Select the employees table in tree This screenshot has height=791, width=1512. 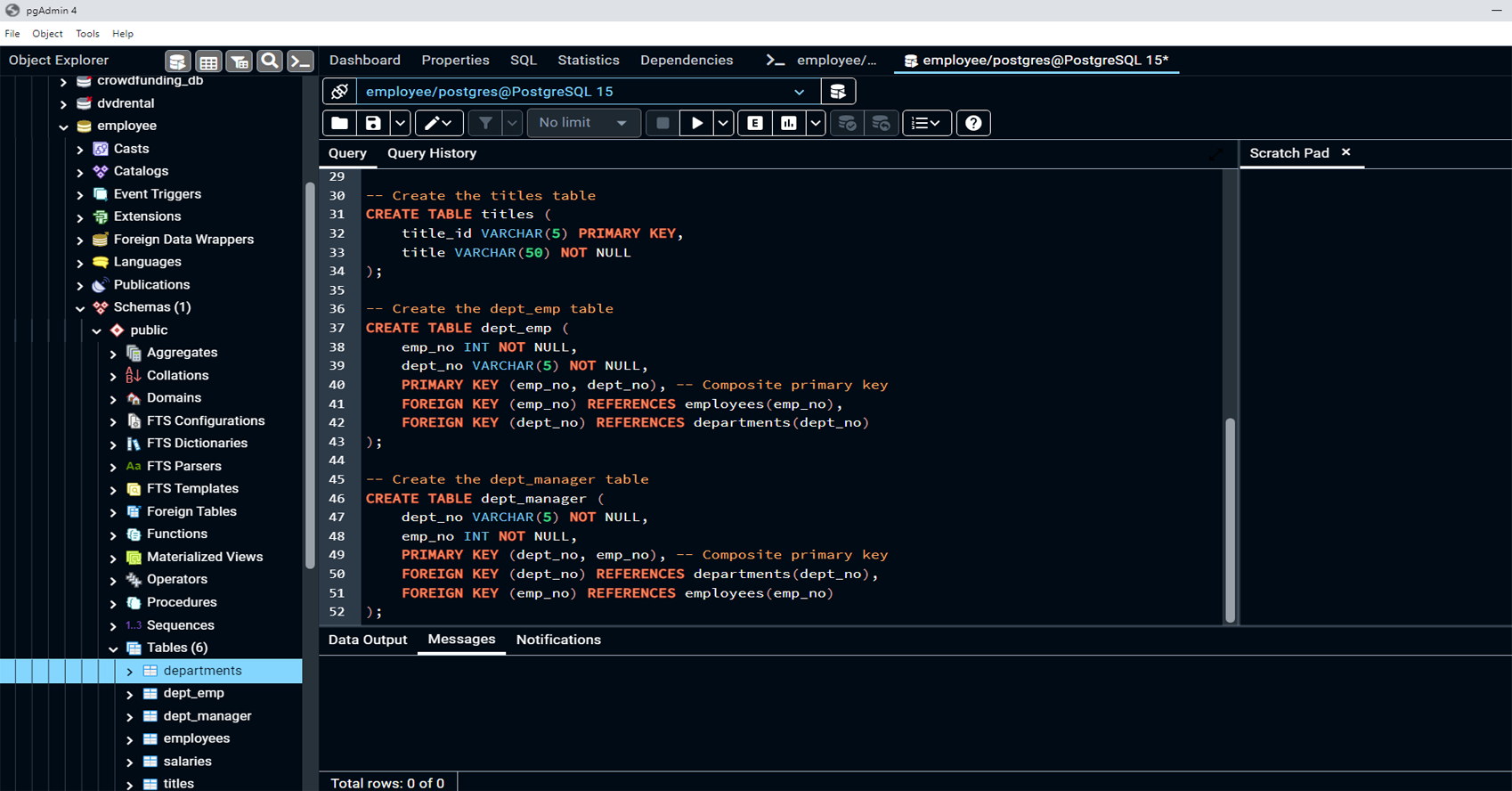coord(196,738)
